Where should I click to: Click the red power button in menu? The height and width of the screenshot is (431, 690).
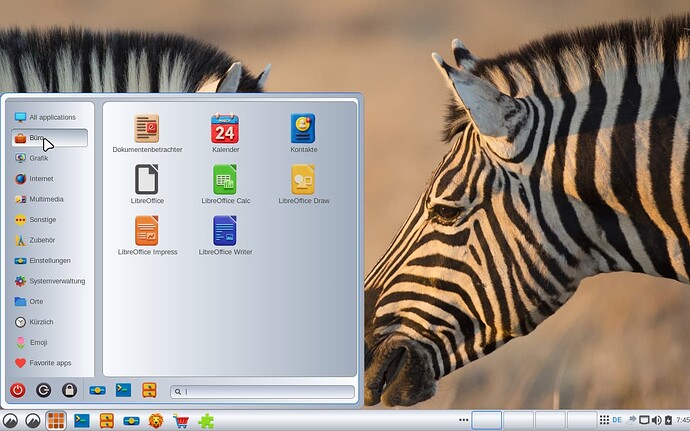pyautogui.click(x=18, y=390)
